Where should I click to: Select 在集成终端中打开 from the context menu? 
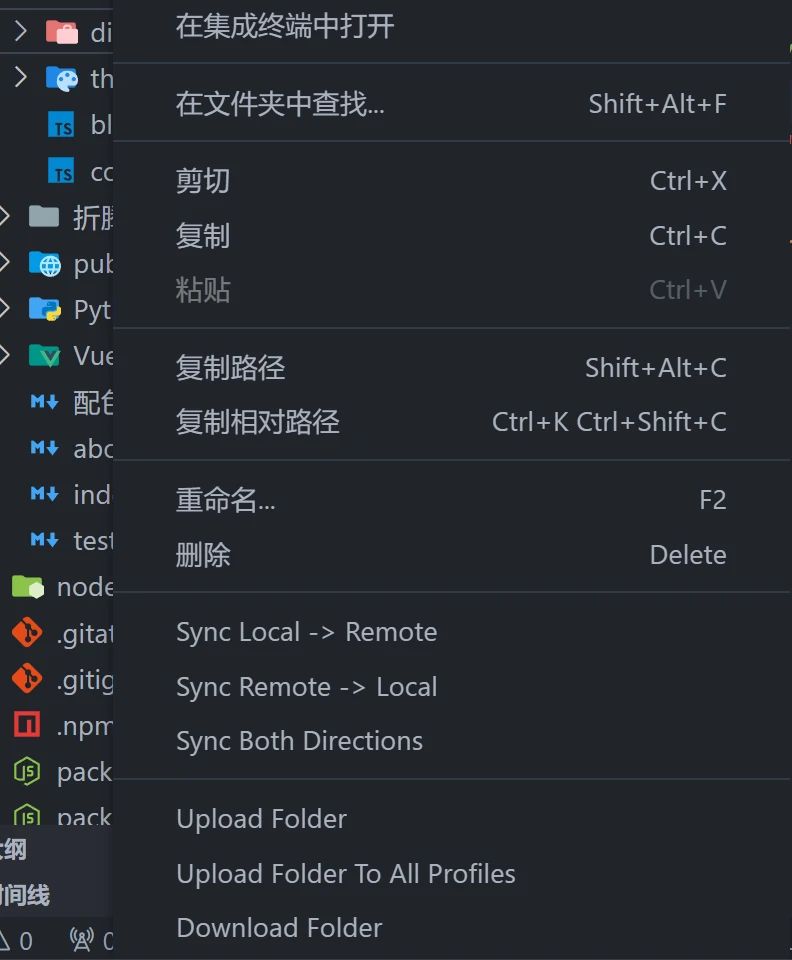click(281, 30)
